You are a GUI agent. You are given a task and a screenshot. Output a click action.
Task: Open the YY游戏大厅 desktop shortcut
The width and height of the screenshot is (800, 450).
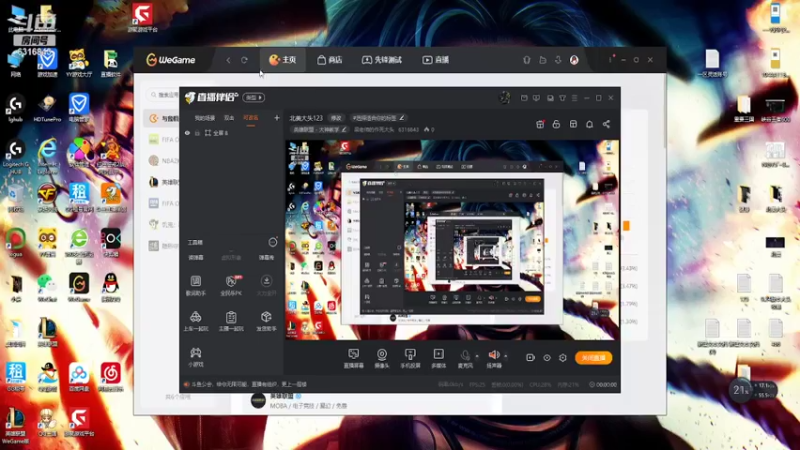(x=79, y=63)
